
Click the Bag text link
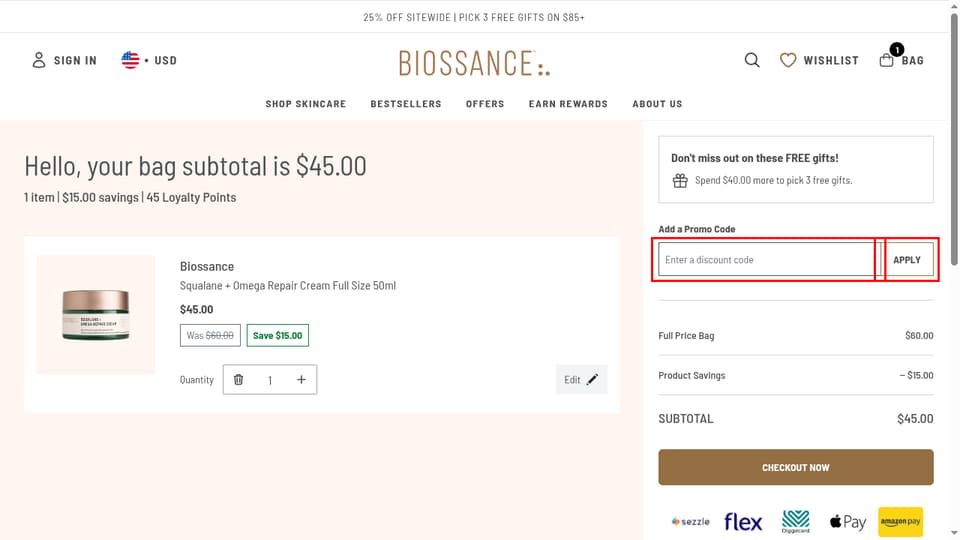(x=912, y=60)
